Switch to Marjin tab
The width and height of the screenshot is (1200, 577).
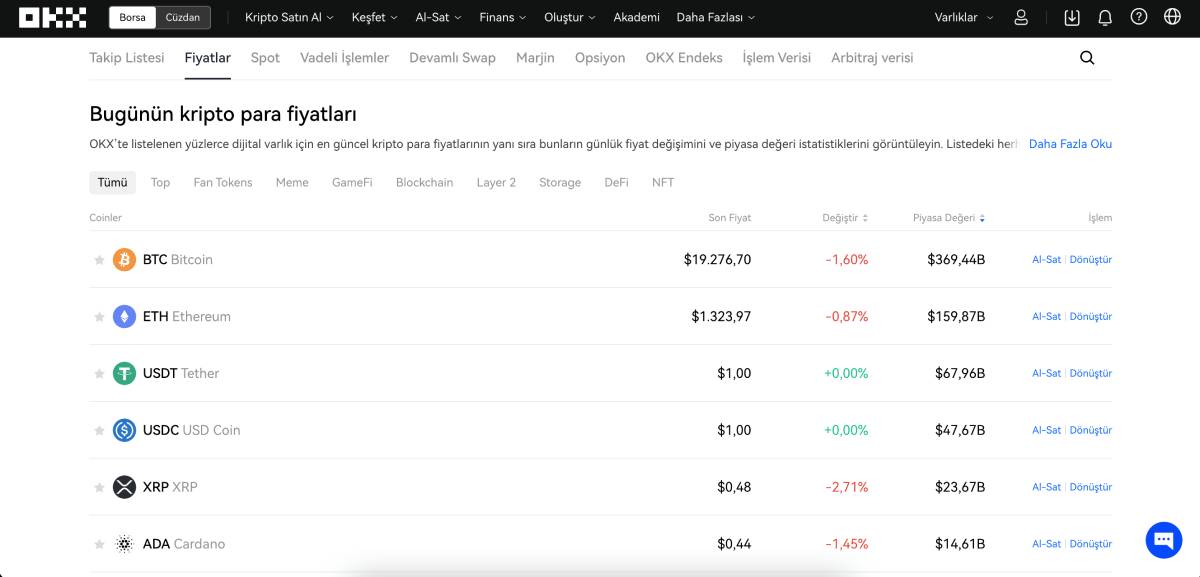click(x=535, y=58)
